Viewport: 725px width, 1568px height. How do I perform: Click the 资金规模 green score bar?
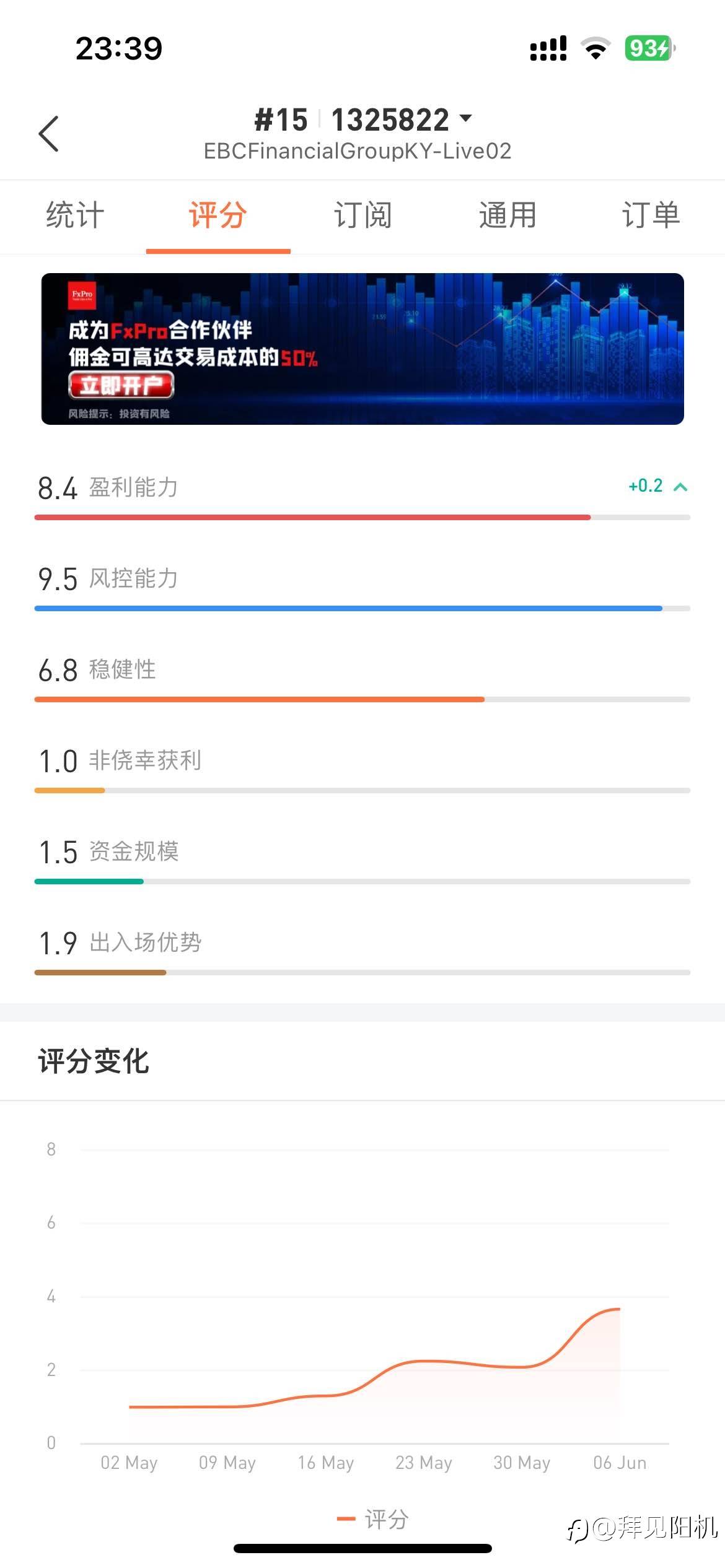coord(89,881)
